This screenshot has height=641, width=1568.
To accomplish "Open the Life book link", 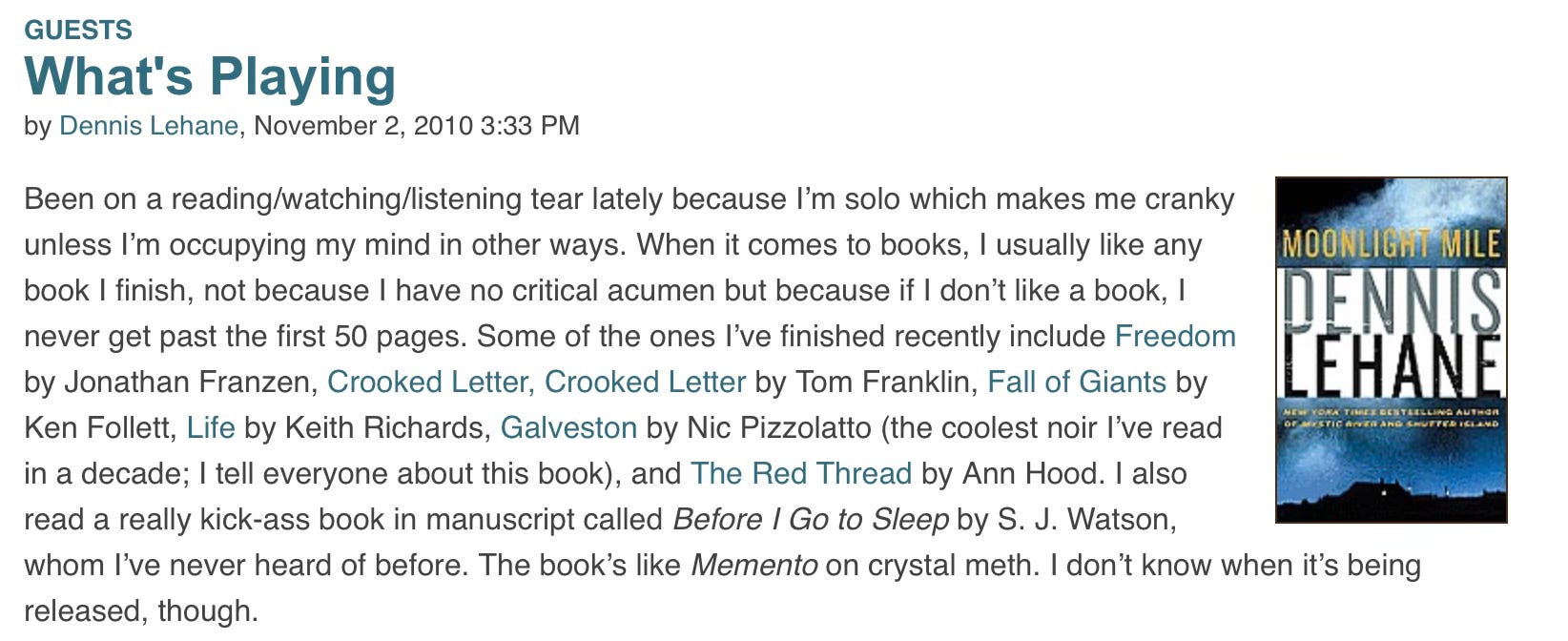I will click(211, 428).
